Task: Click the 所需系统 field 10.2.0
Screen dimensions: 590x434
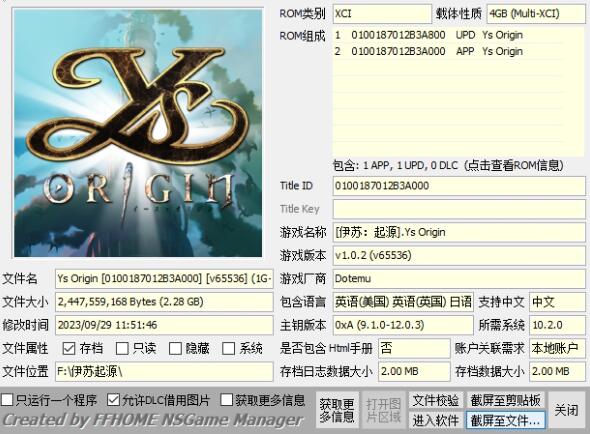Action: pos(557,325)
